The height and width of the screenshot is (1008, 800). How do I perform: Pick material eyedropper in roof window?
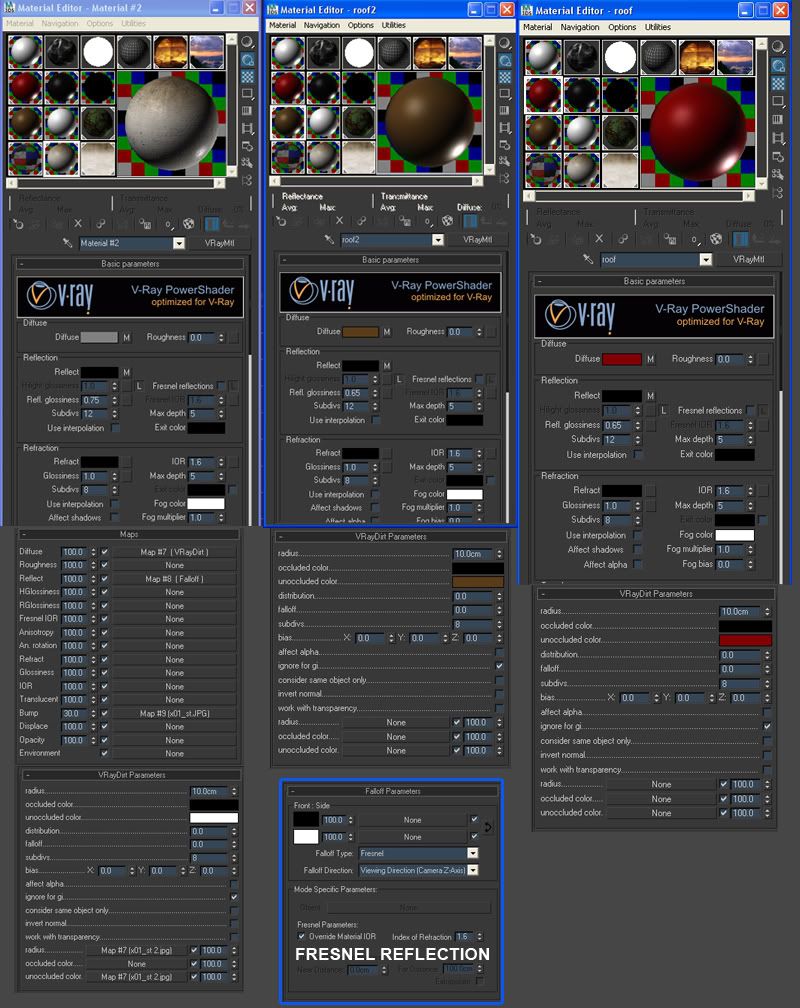[588, 259]
